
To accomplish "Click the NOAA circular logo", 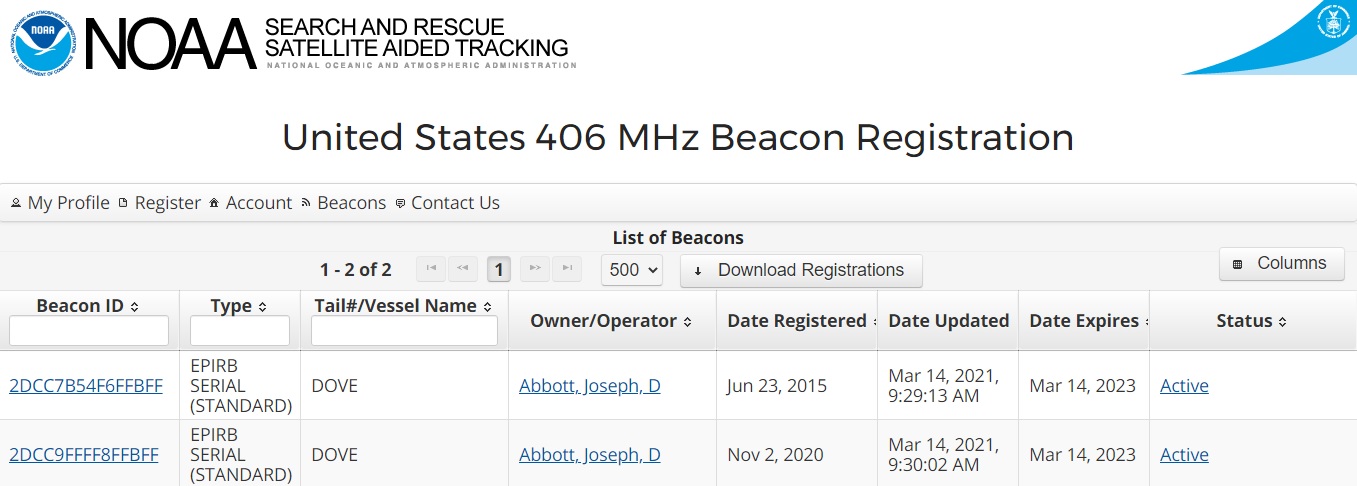I will click(x=43, y=40).
